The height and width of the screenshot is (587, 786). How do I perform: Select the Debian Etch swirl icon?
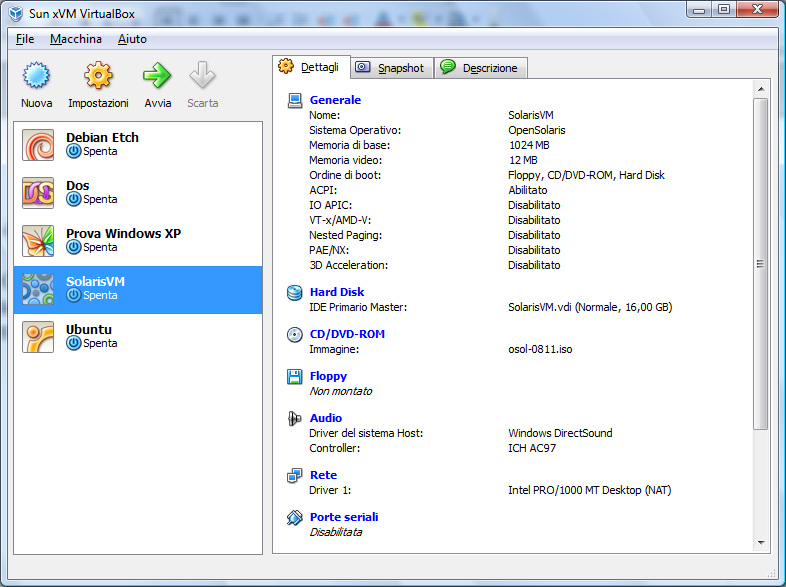[38, 145]
